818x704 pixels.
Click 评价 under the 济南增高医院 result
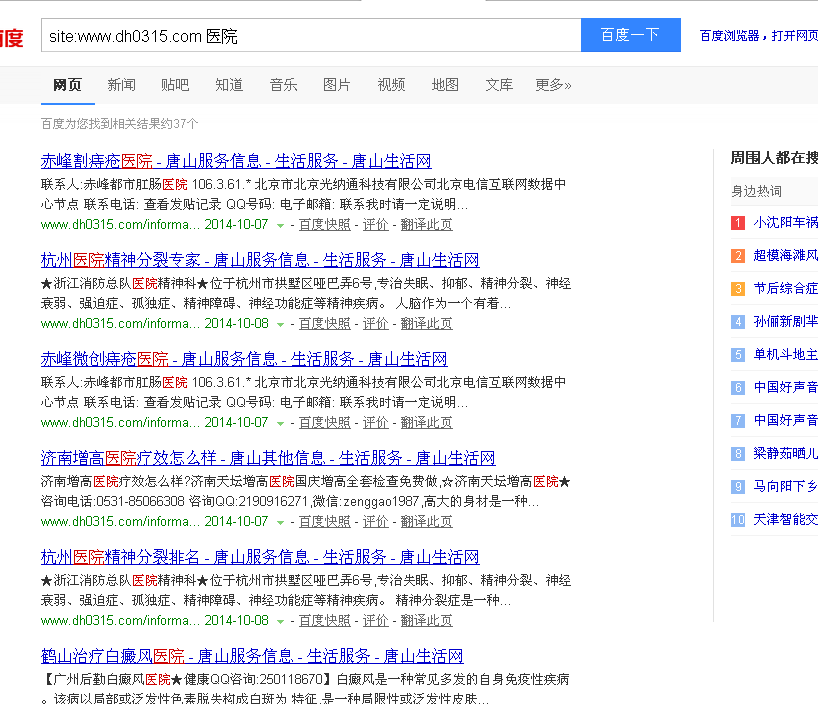376,521
